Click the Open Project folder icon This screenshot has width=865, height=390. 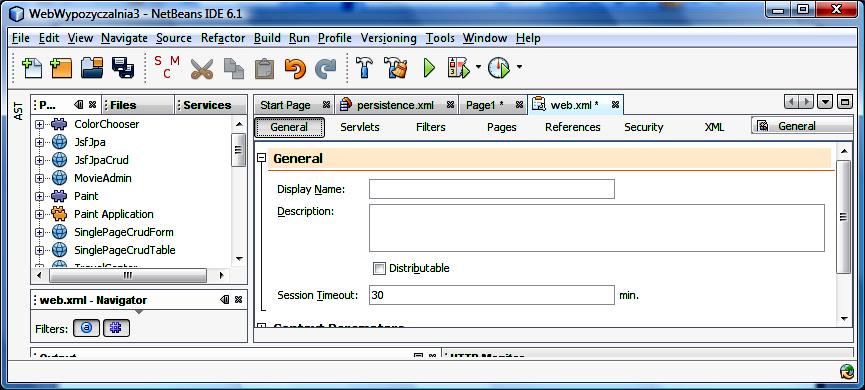[92, 68]
